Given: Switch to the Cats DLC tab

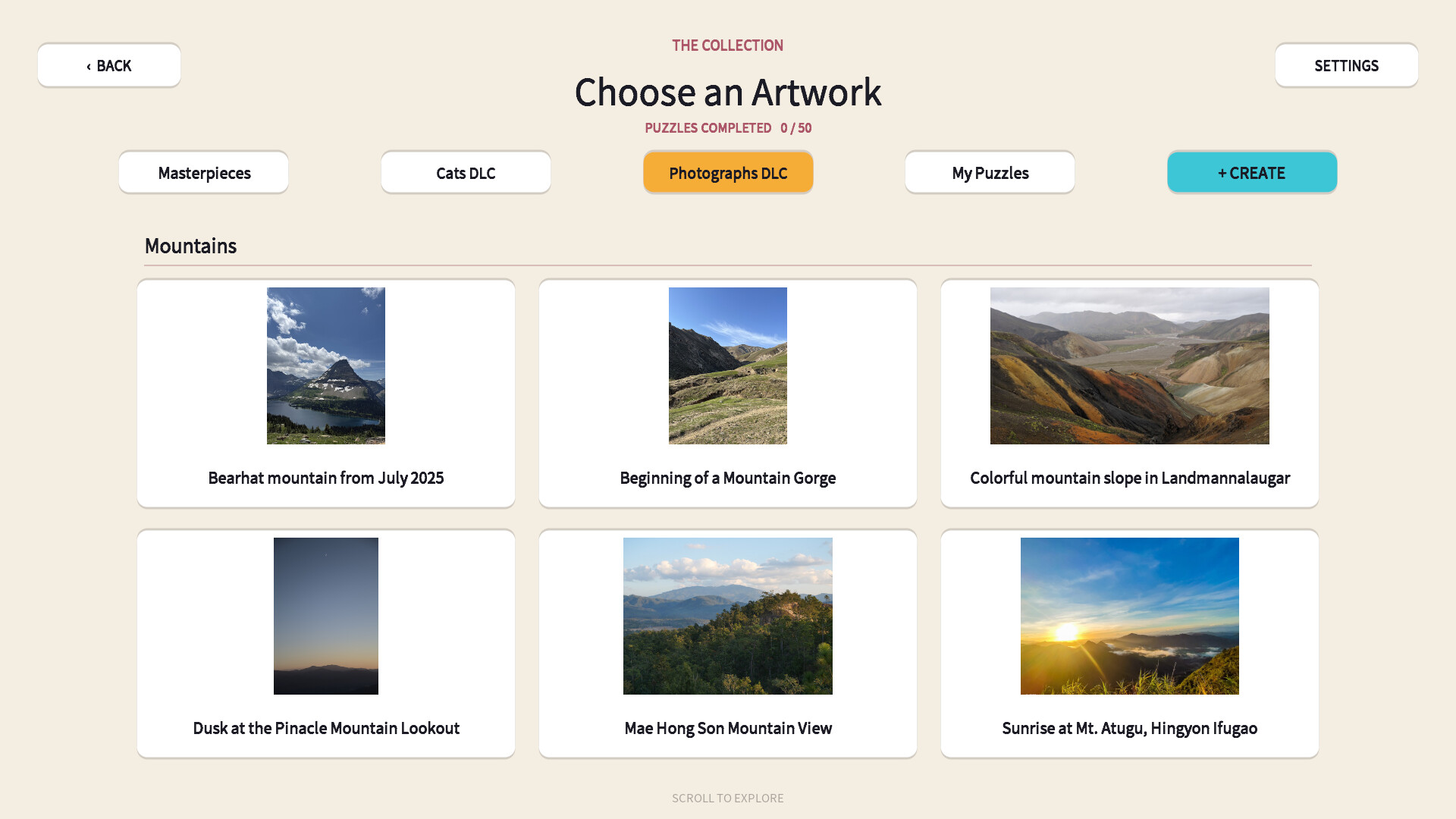Looking at the screenshot, I should tap(466, 173).
